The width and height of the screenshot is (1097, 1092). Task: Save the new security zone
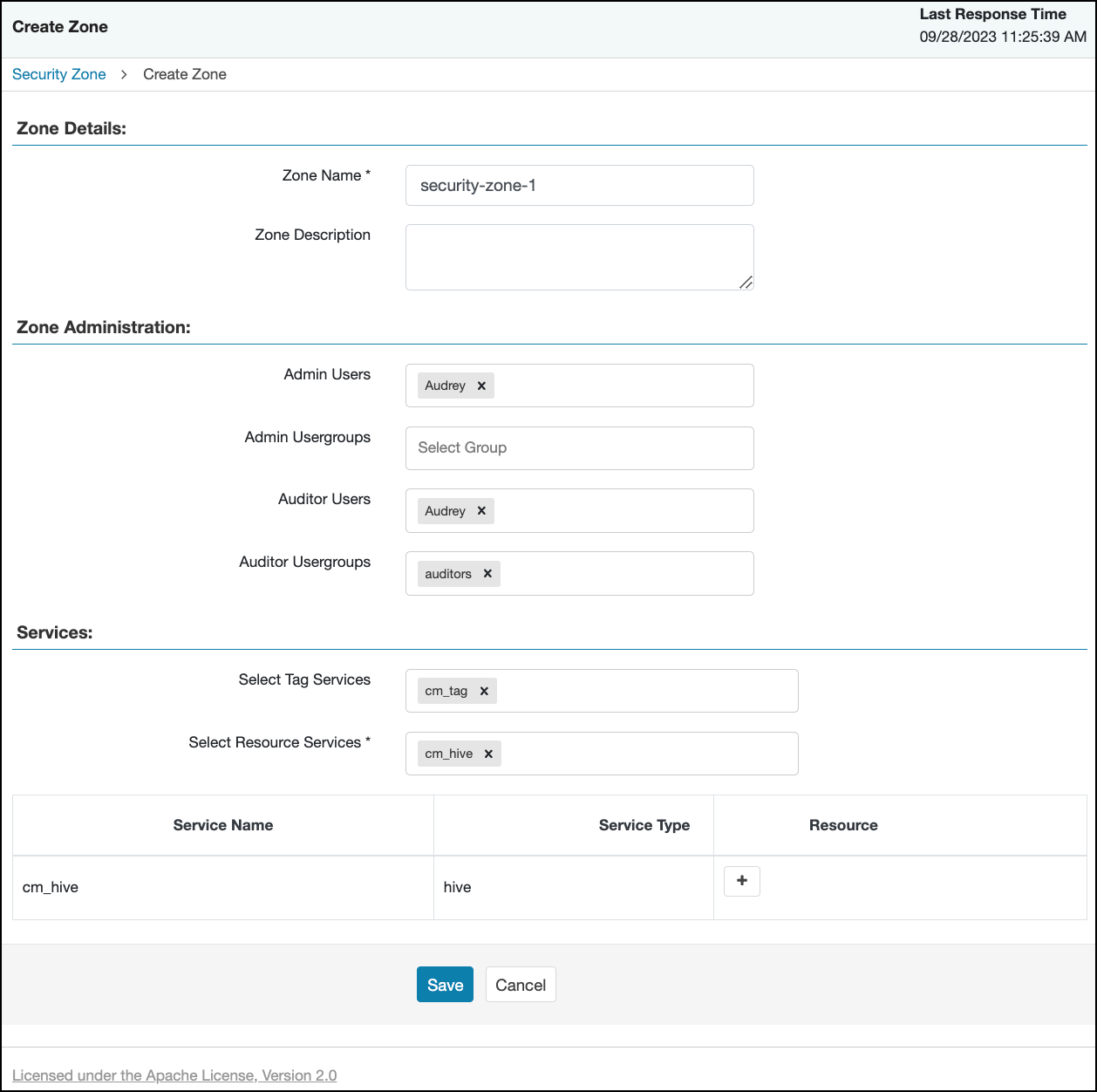coord(445,985)
